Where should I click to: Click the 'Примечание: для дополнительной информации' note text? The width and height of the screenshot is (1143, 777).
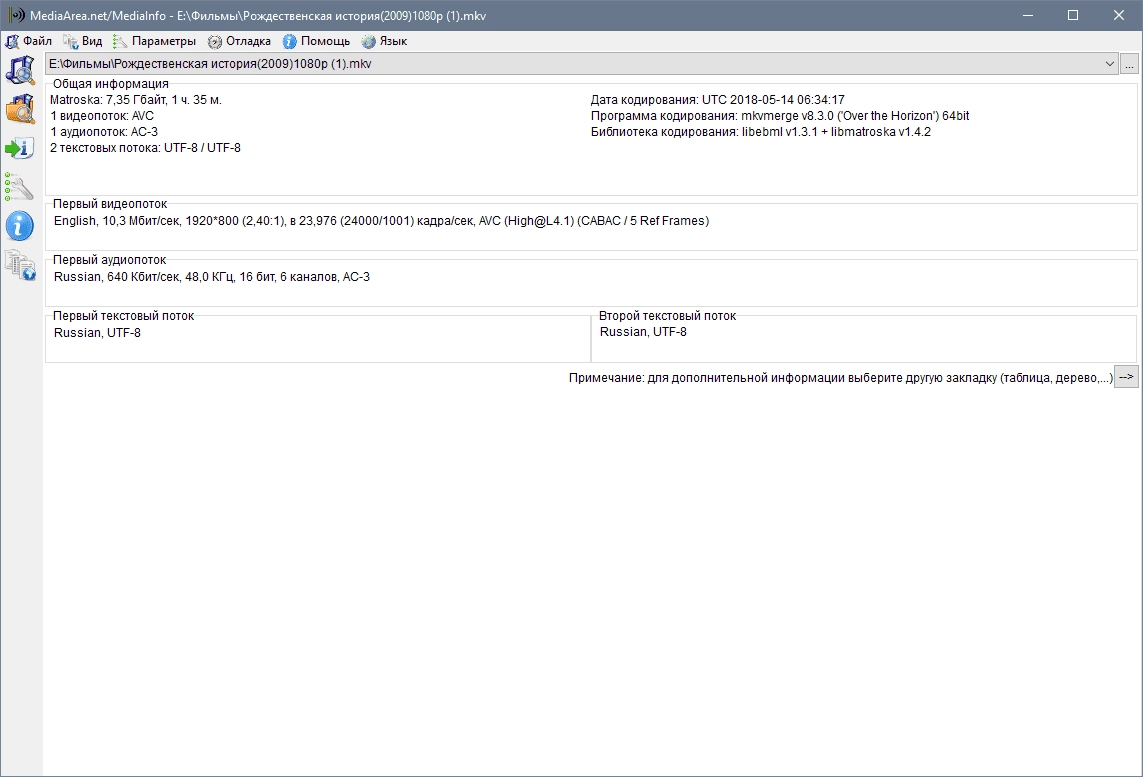click(840, 378)
